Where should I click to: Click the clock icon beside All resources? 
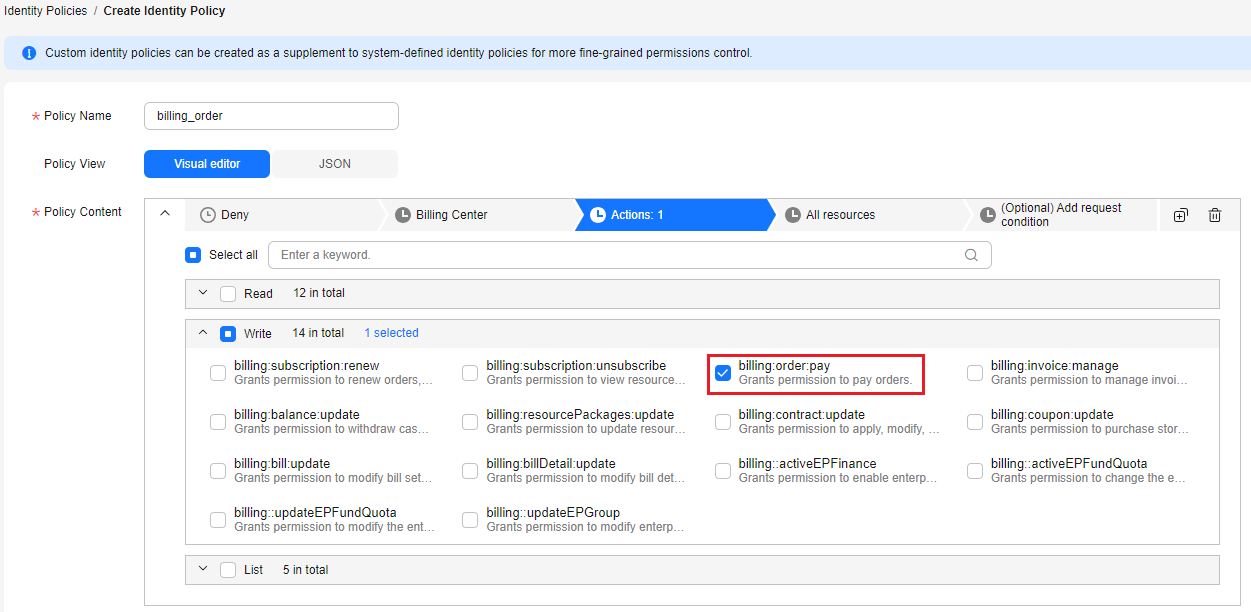pyautogui.click(x=793, y=215)
